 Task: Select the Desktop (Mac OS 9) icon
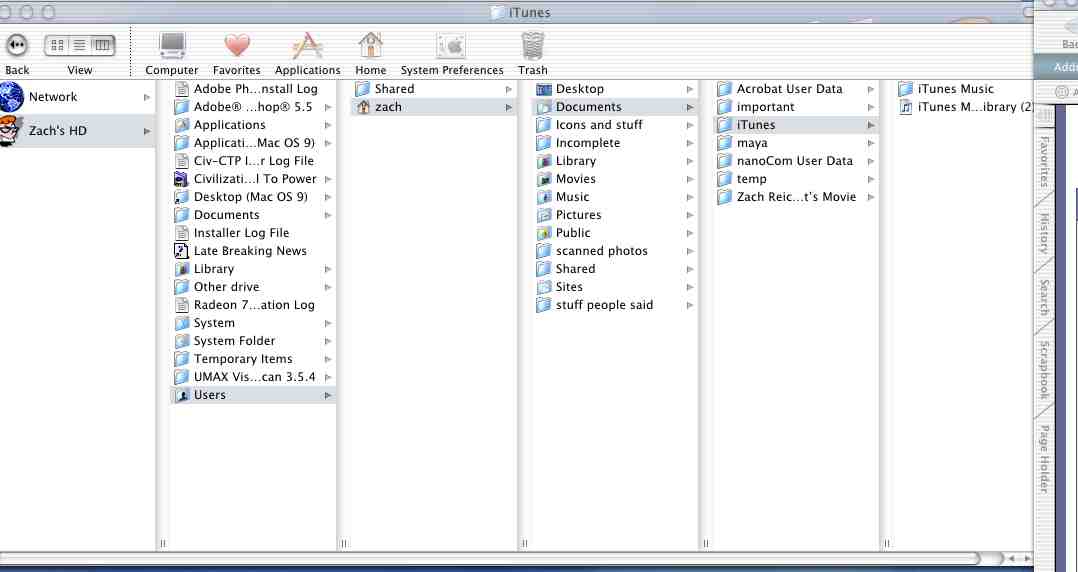coord(182,197)
